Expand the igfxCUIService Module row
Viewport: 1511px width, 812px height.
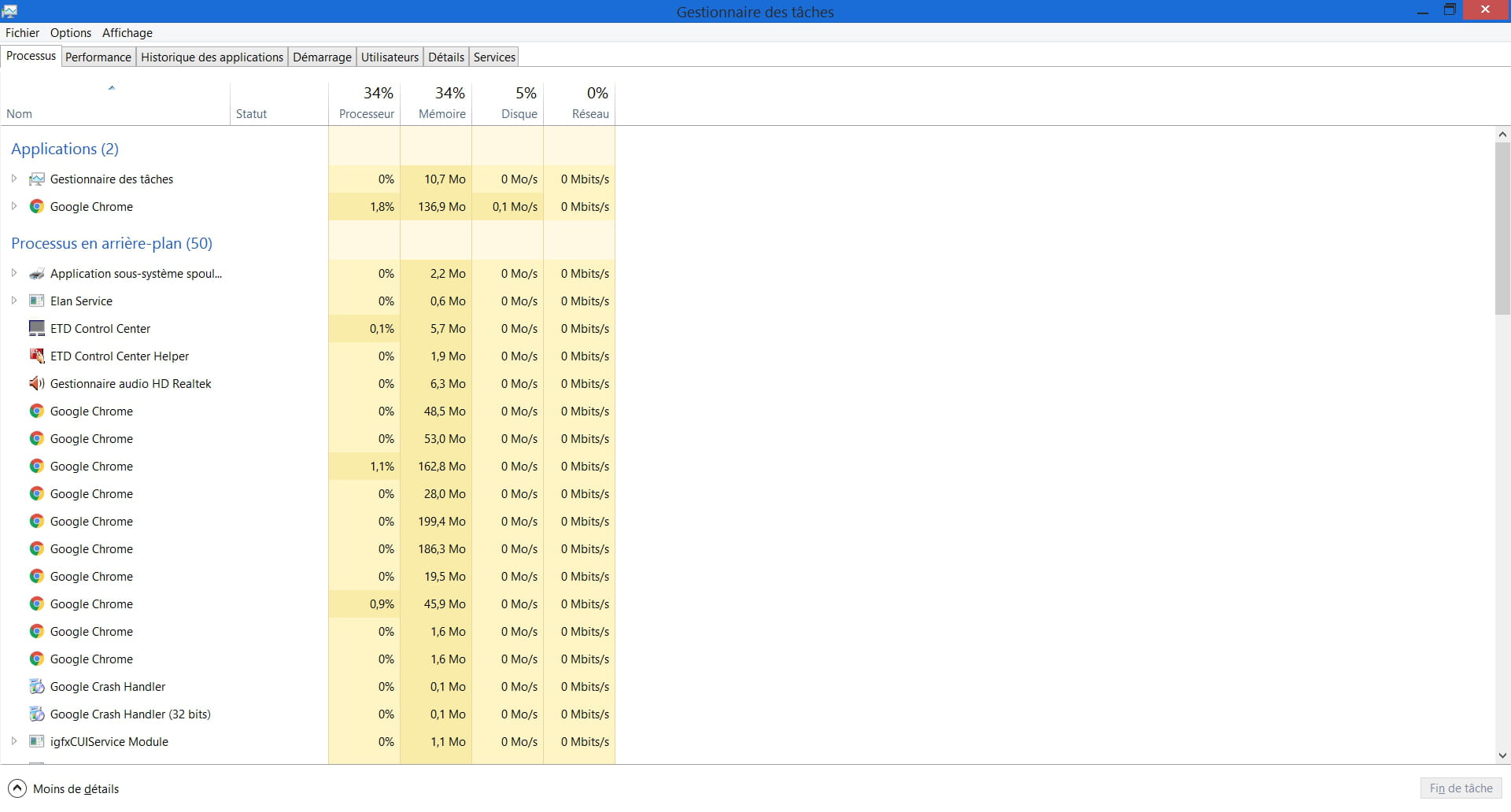(13, 741)
